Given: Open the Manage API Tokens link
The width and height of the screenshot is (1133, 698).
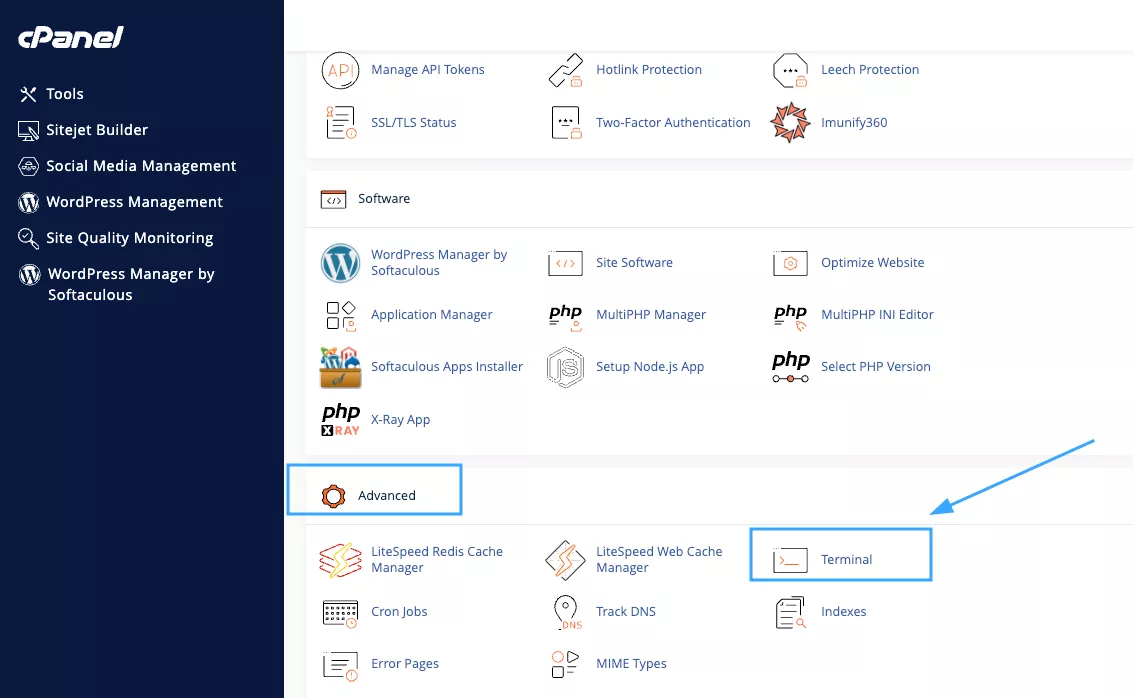Looking at the screenshot, I should 427,70.
